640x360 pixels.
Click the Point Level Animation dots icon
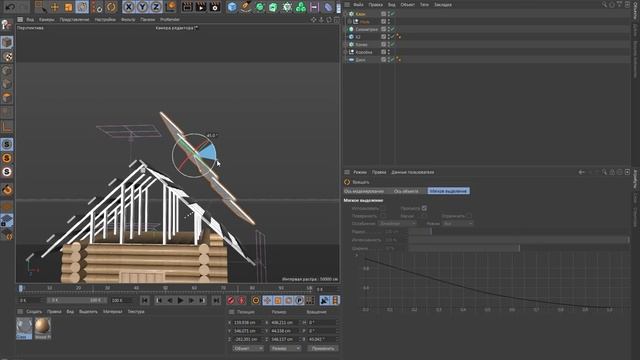click(310, 300)
